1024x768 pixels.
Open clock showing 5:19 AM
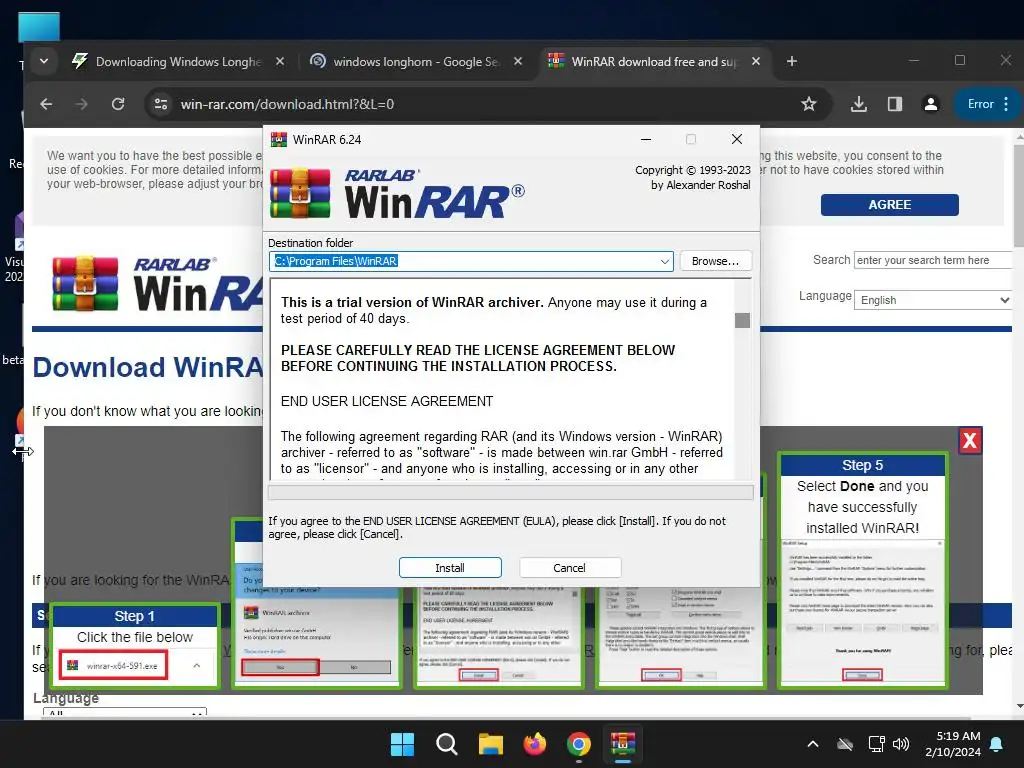(953, 744)
